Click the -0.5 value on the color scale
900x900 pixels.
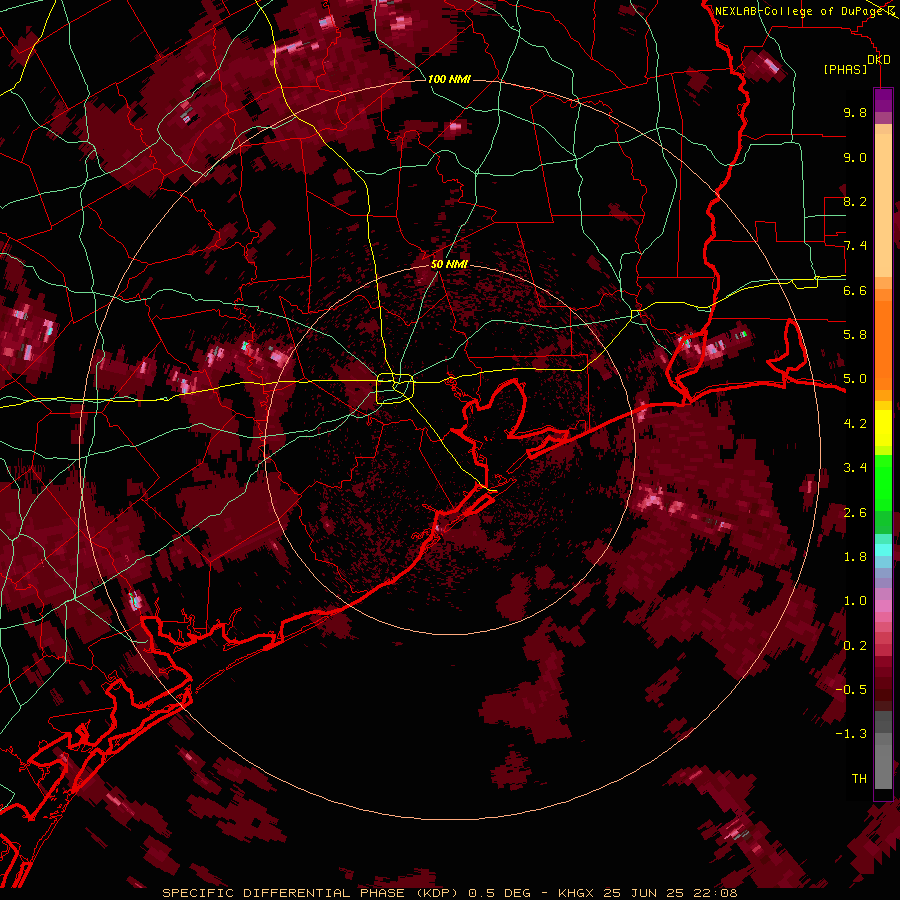pos(851,690)
